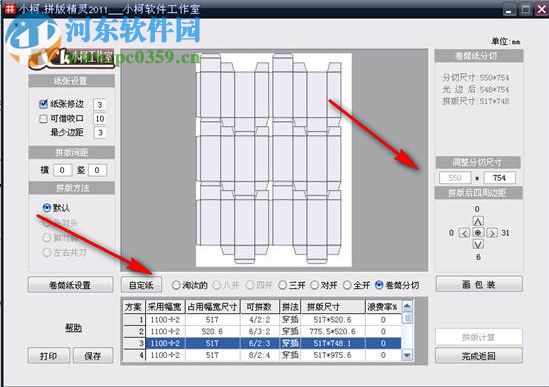This screenshot has width=549, height=387.
Task: Click the 竖 spacing input field
Action: click(x=97, y=170)
